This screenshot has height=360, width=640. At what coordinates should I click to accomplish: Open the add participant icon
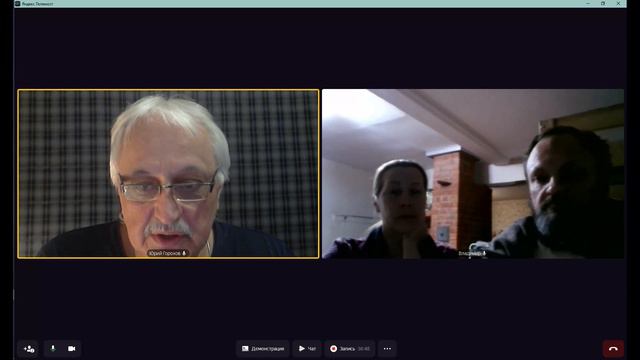pyautogui.click(x=29, y=349)
